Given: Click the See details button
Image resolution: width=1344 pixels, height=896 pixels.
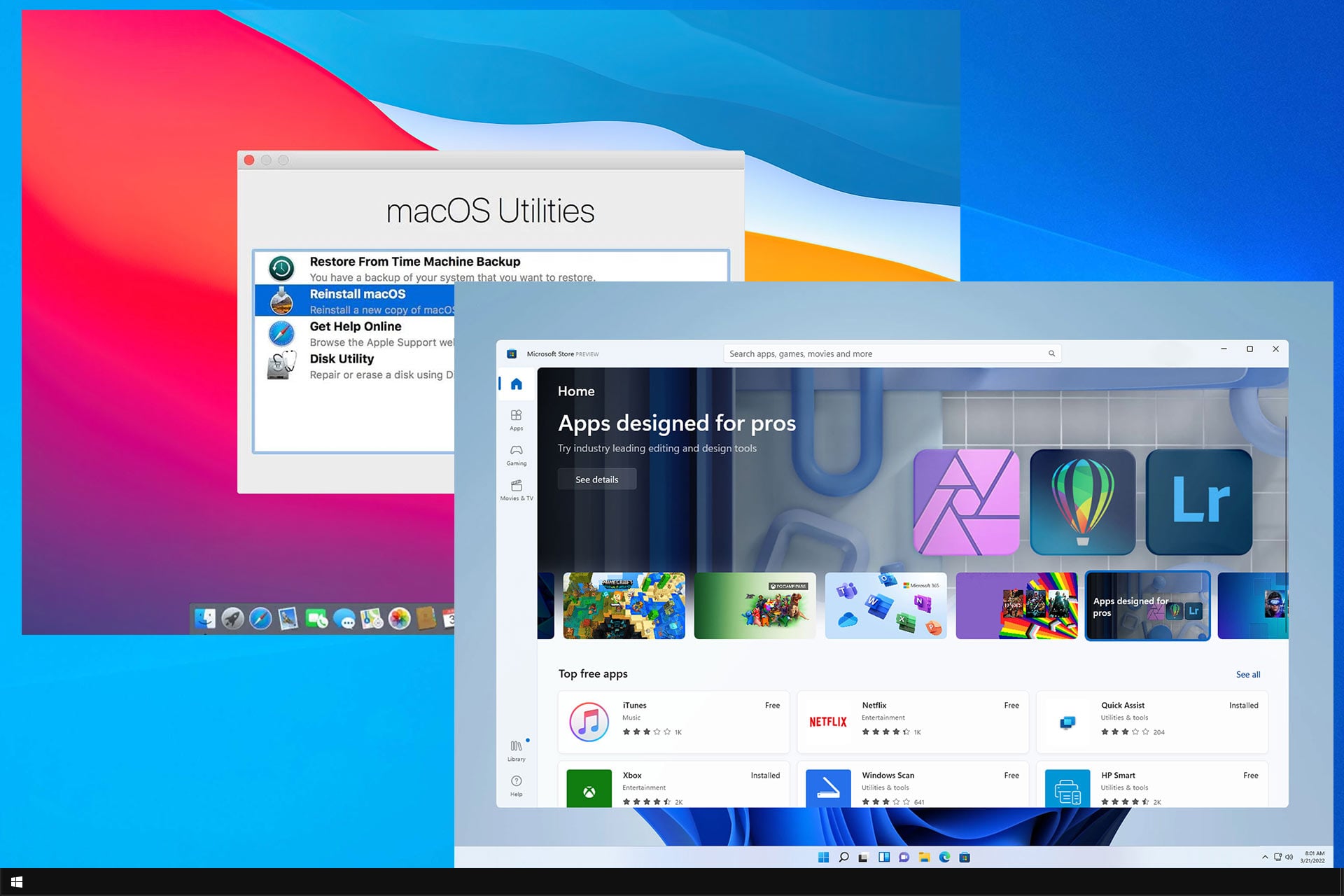Looking at the screenshot, I should [596, 479].
